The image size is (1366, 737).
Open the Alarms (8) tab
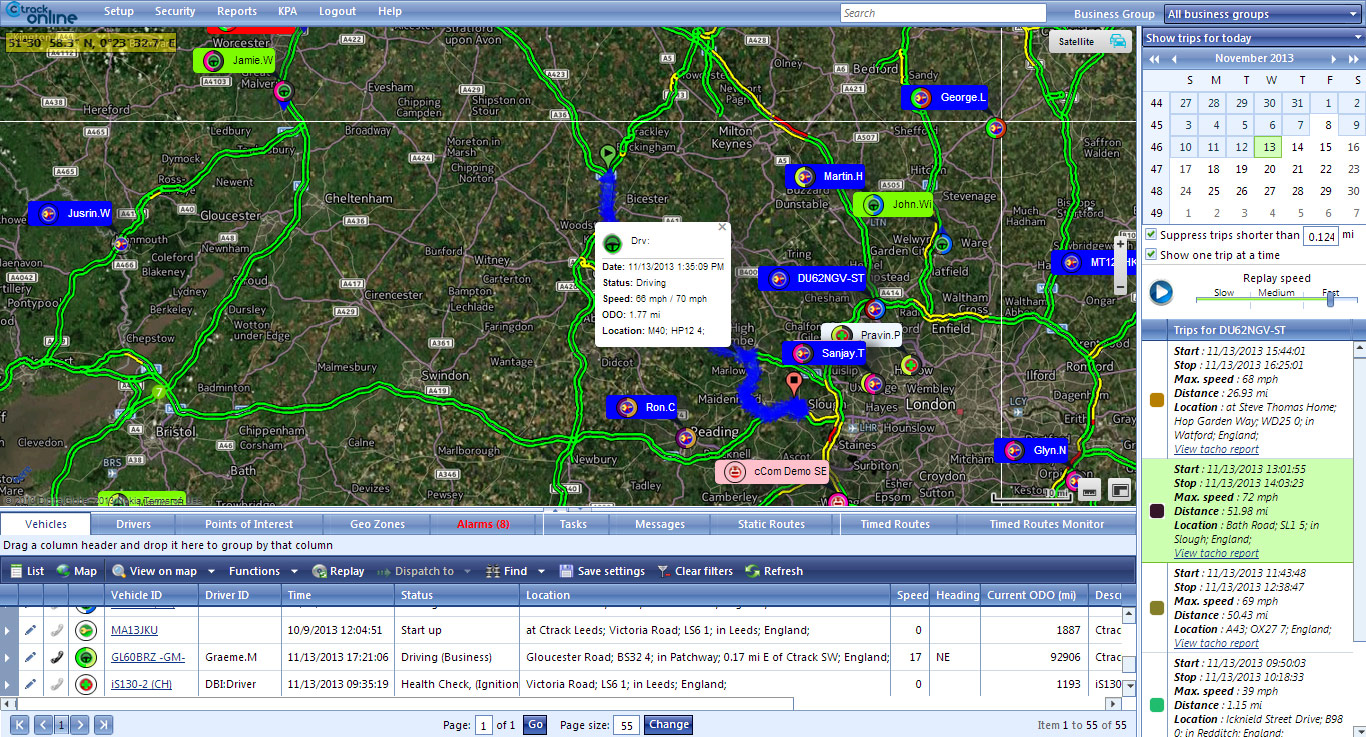pos(483,524)
